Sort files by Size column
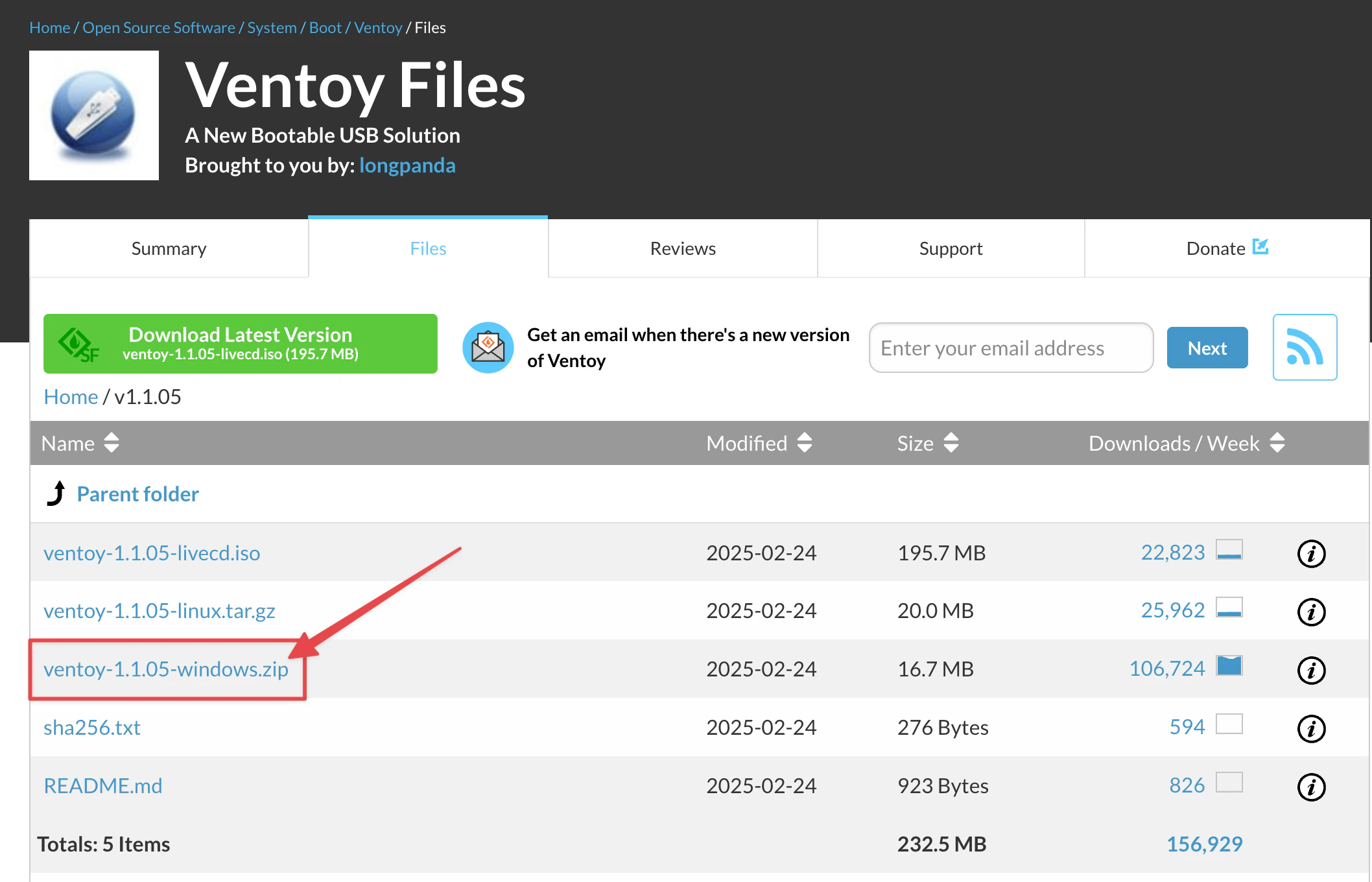Viewport: 1372px width, 882px height. [x=927, y=443]
